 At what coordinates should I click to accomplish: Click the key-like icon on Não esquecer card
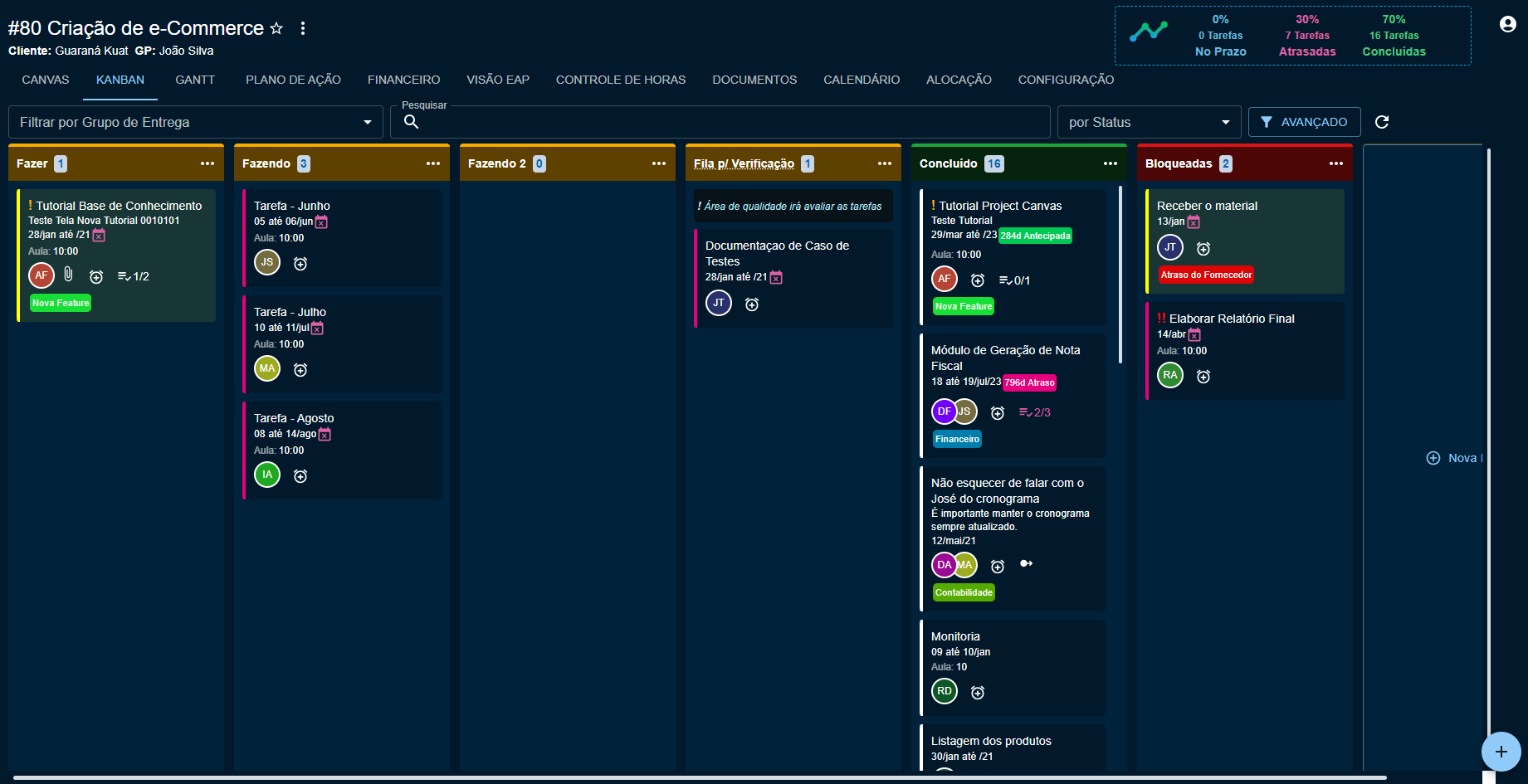pos(1027,563)
